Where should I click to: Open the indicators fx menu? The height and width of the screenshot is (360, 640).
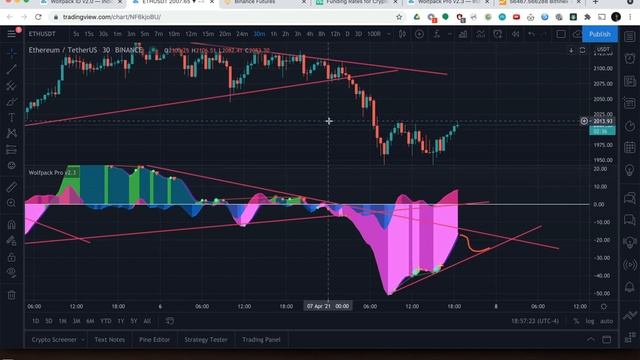[437, 34]
